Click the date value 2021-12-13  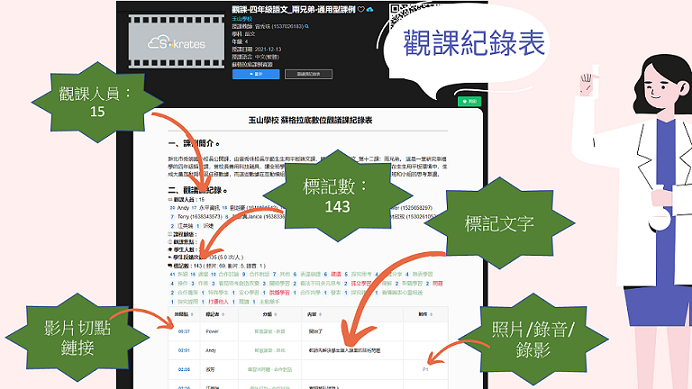tap(267, 49)
